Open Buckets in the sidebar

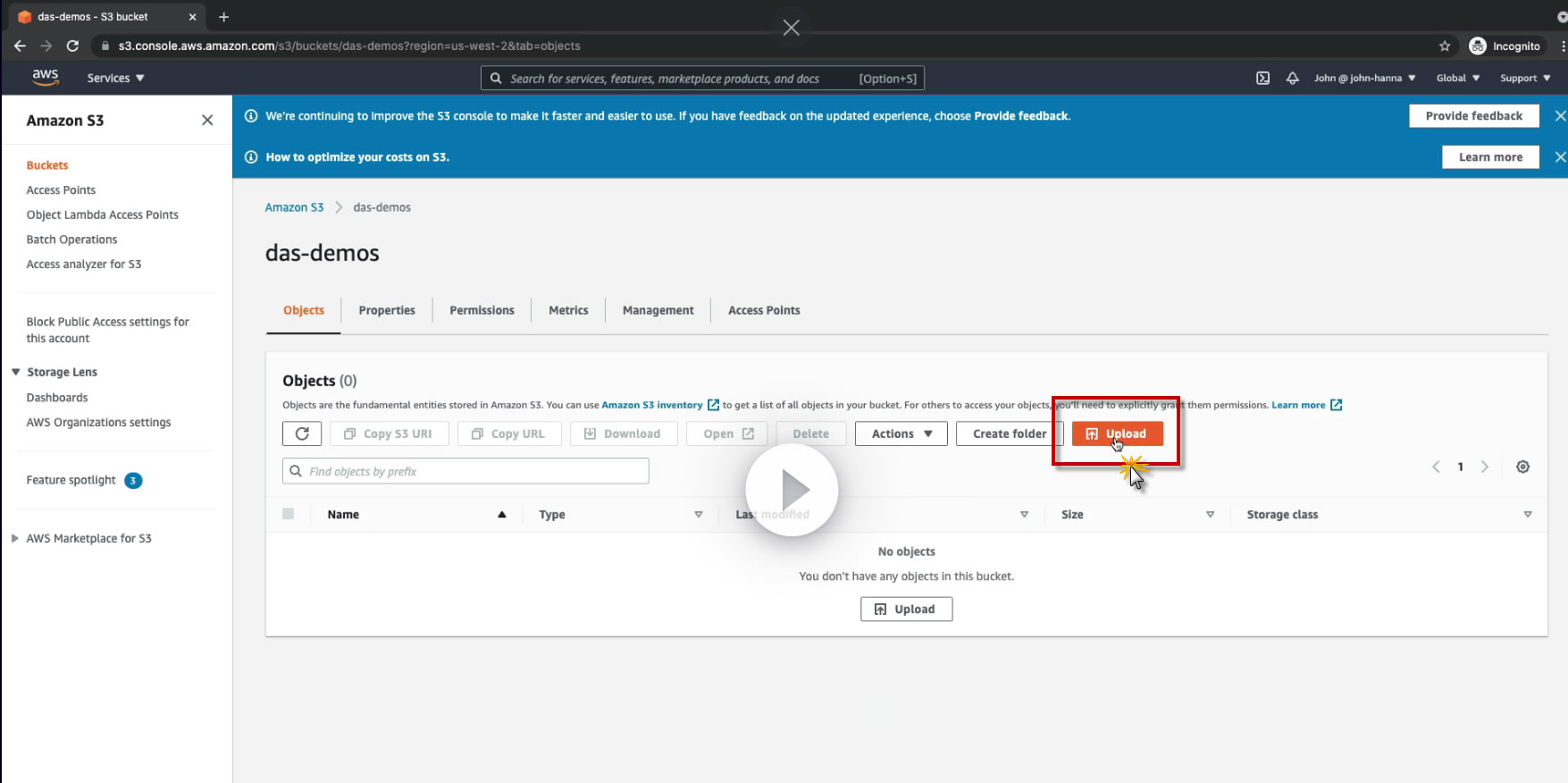[x=47, y=165]
